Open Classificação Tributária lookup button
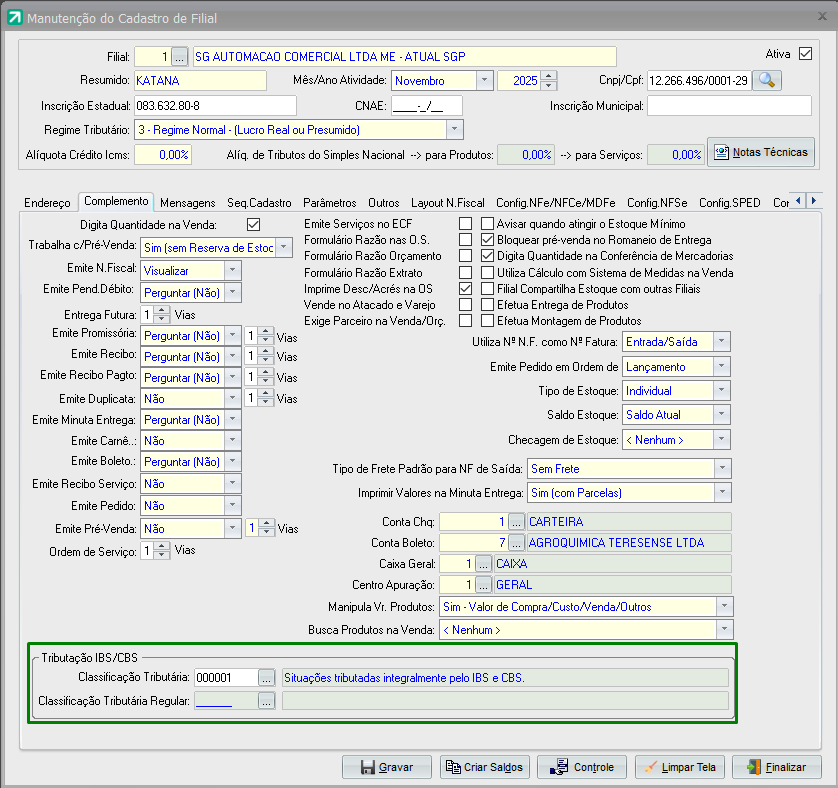 [x=266, y=678]
